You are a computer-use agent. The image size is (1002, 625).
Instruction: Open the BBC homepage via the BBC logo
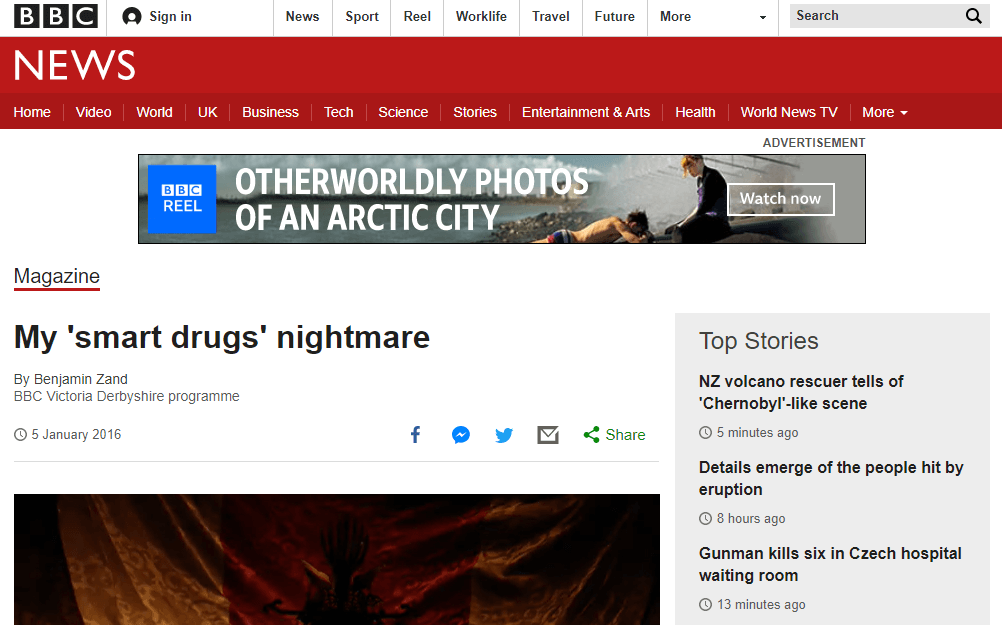(55, 16)
